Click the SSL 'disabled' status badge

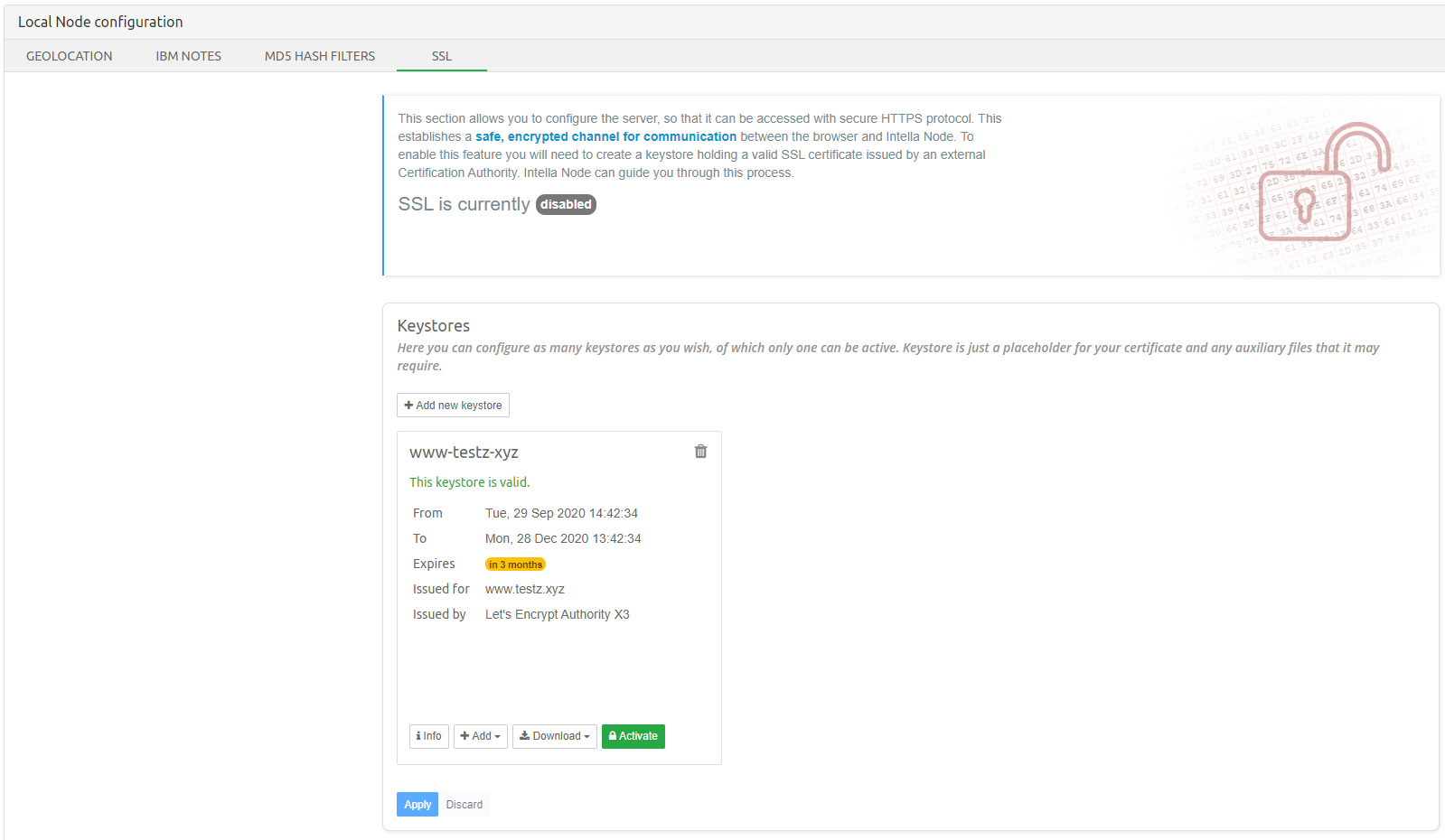coord(566,205)
